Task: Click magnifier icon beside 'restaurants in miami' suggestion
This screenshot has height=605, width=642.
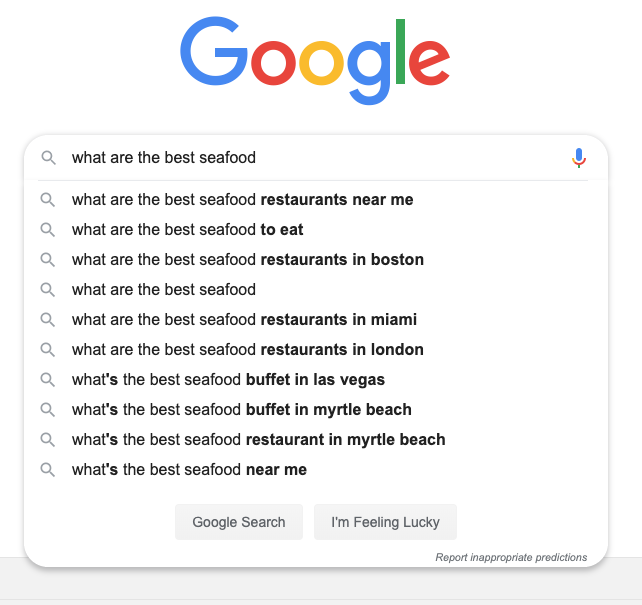Action: pyautogui.click(x=47, y=319)
